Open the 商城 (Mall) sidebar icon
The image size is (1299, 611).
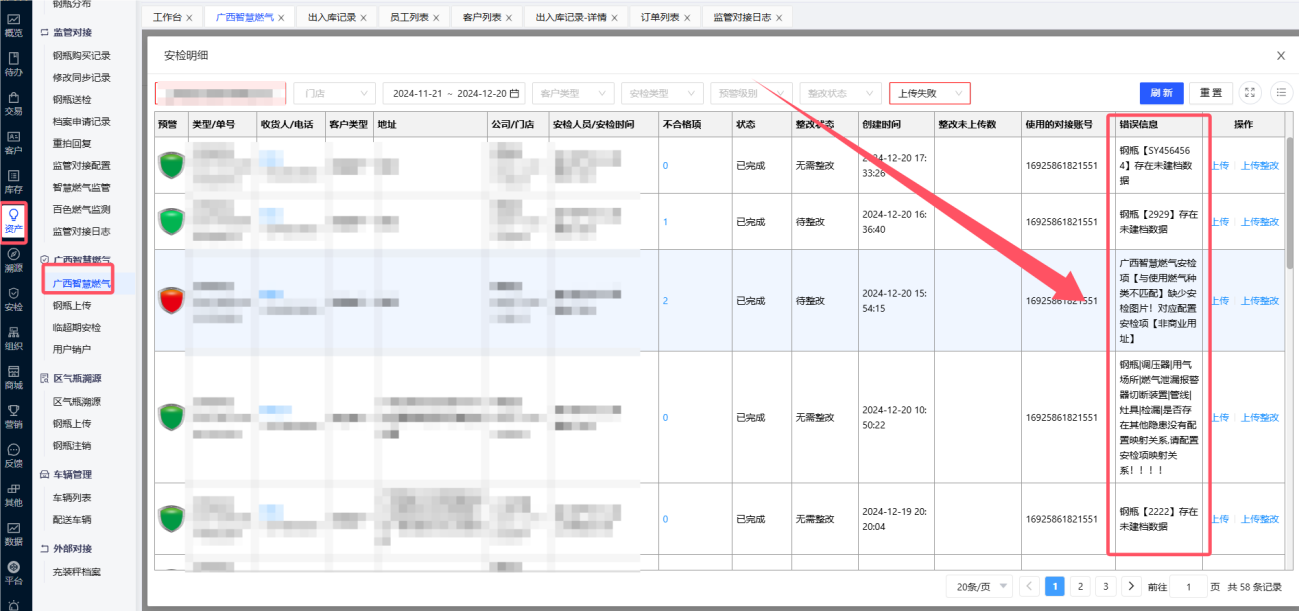(13, 377)
